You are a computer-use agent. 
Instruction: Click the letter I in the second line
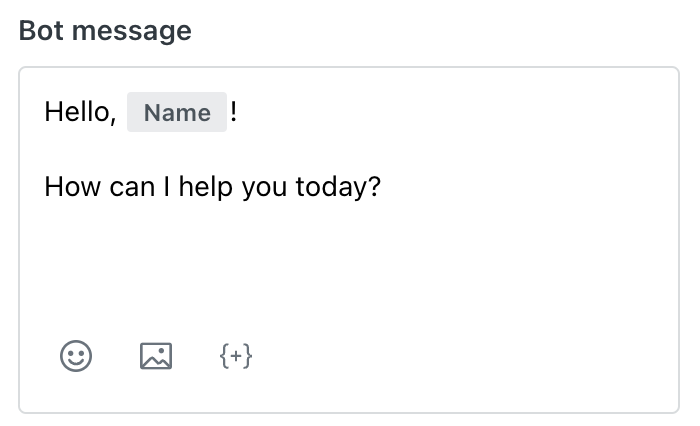point(167,187)
